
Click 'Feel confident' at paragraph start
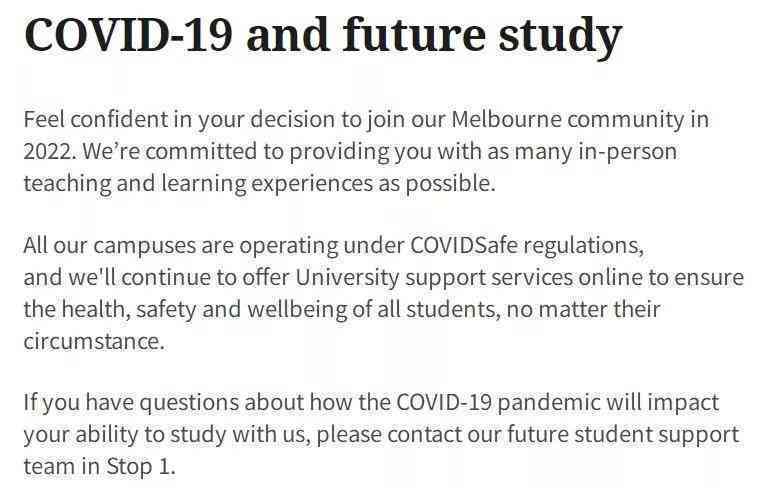[x=96, y=120]
